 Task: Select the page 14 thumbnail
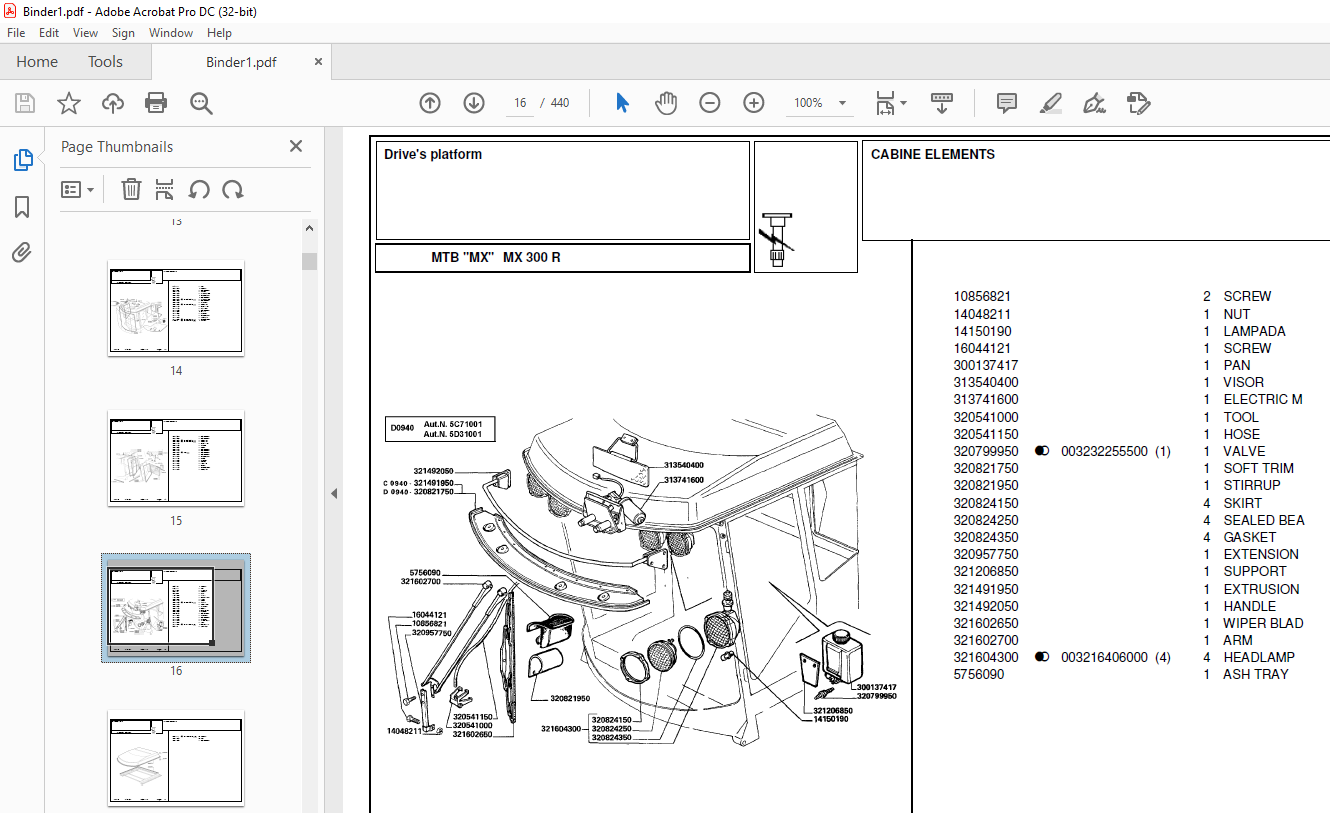[x=176, y=308]
